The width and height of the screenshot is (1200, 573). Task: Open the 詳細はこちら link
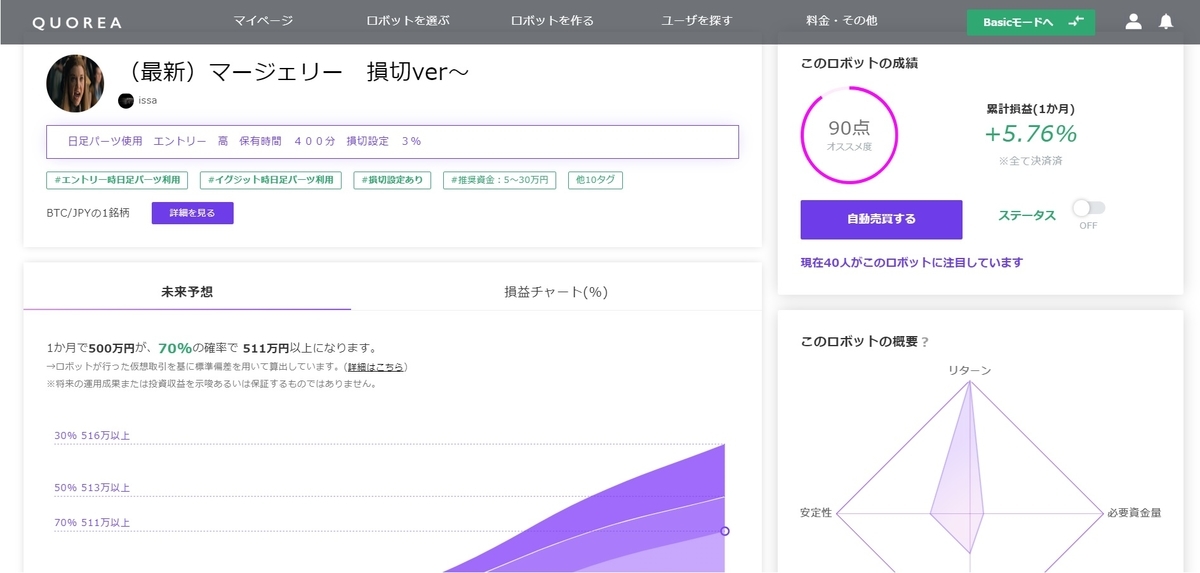pyautogui.click(x=376, y=368)
